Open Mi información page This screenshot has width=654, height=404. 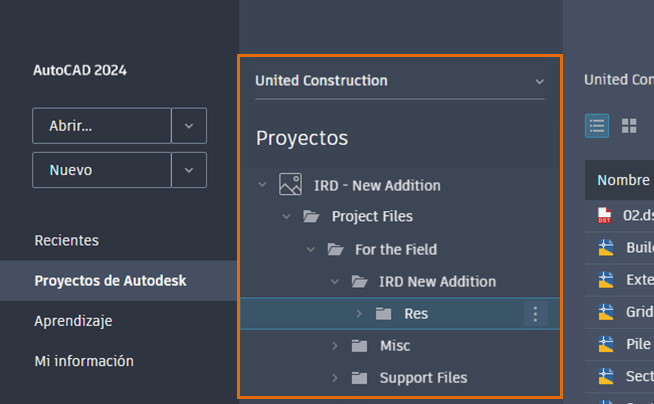(x=84, y=361)
